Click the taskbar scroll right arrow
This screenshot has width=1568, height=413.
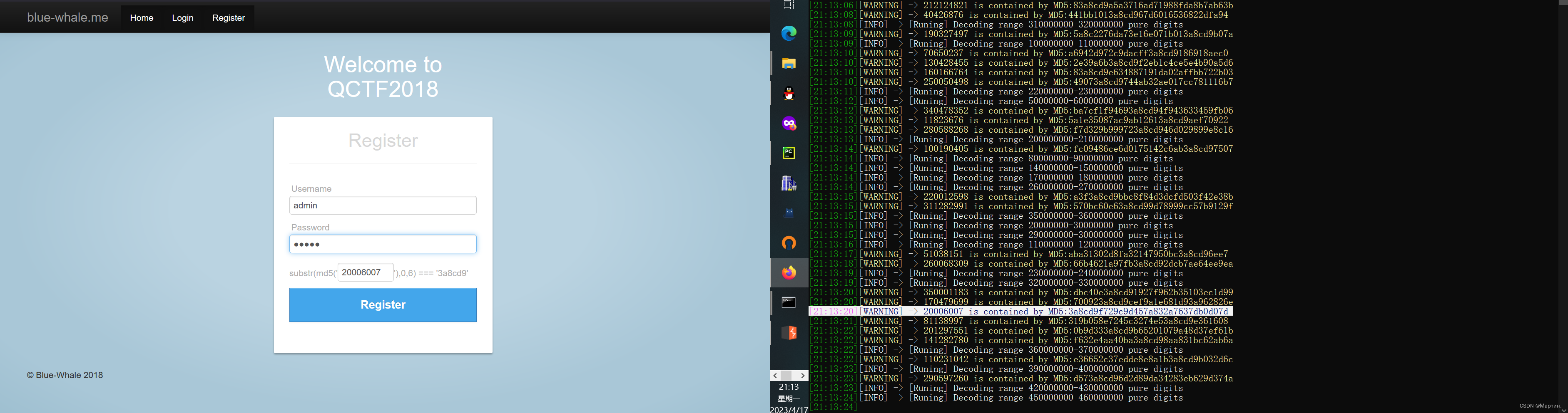(803, 376)
